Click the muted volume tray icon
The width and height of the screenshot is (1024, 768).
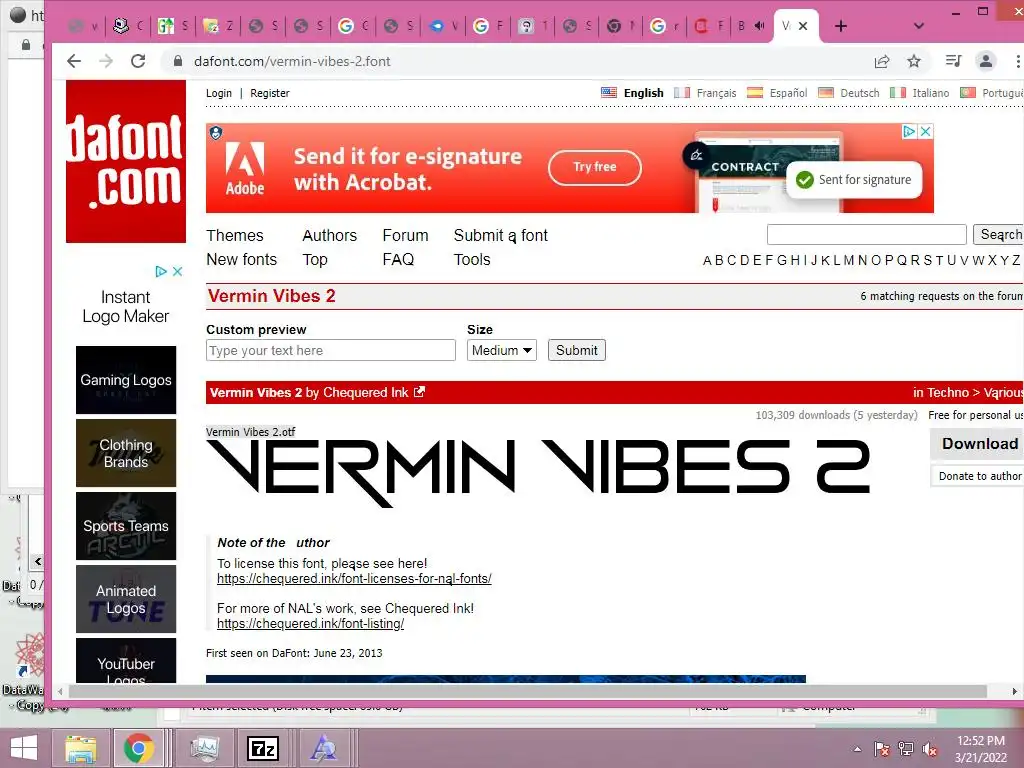pos(930,748)
